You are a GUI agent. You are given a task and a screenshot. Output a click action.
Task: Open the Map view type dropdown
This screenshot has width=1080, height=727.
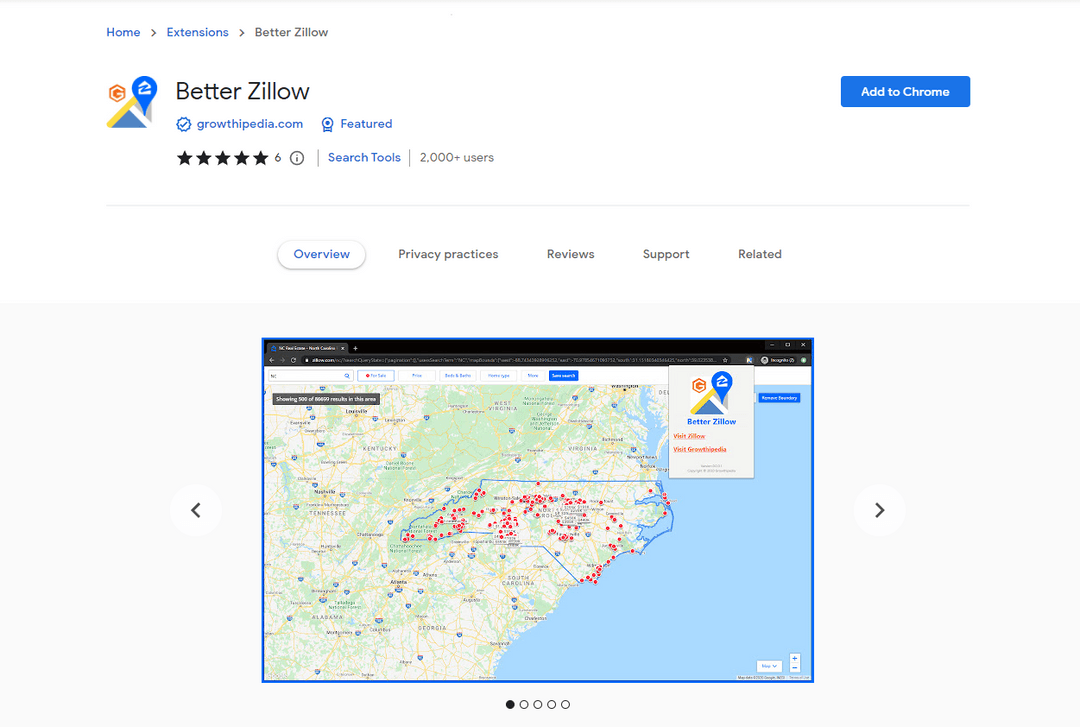click(768, 665)
